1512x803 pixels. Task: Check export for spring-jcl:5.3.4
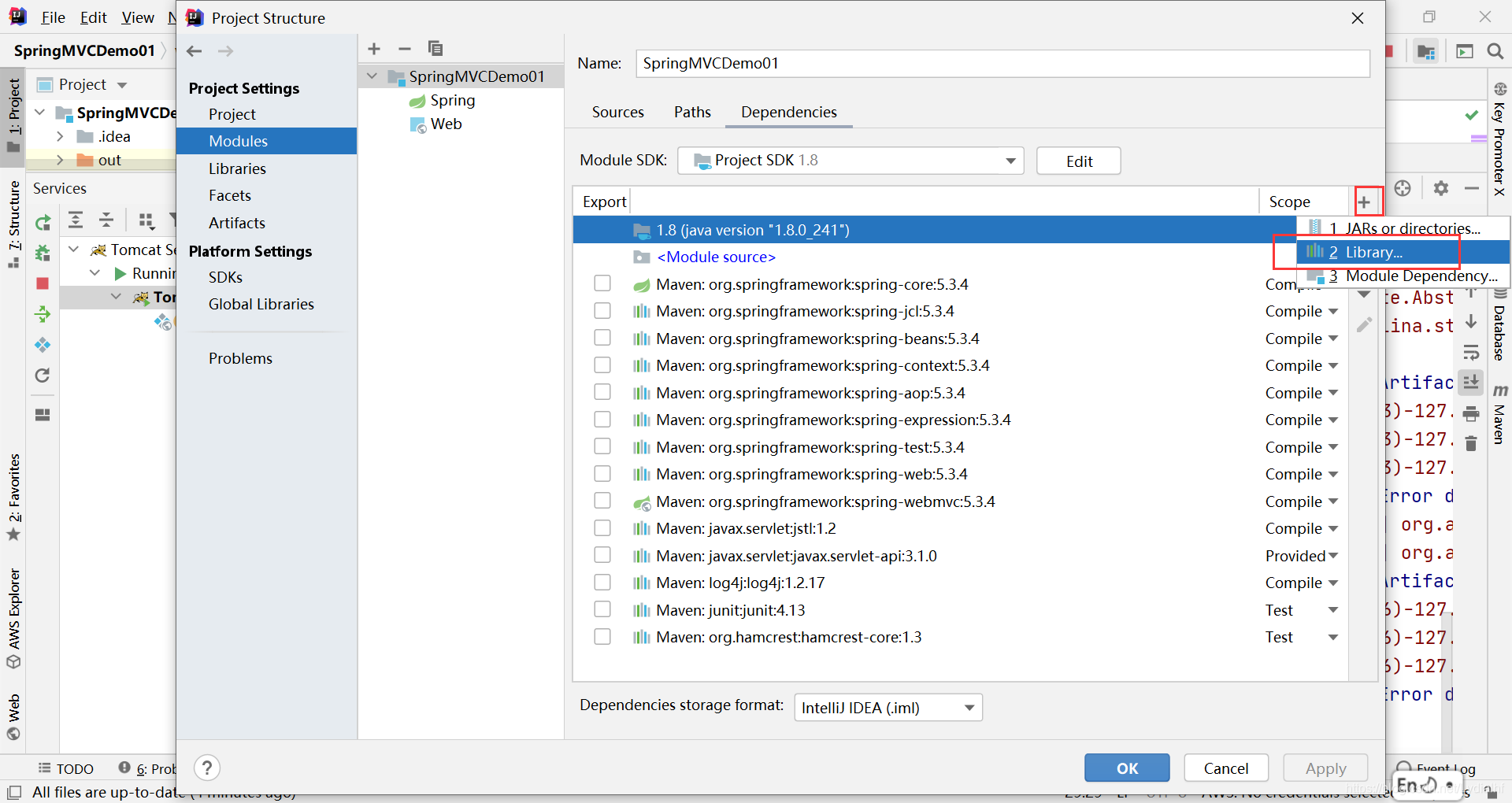tap(602, 311)
